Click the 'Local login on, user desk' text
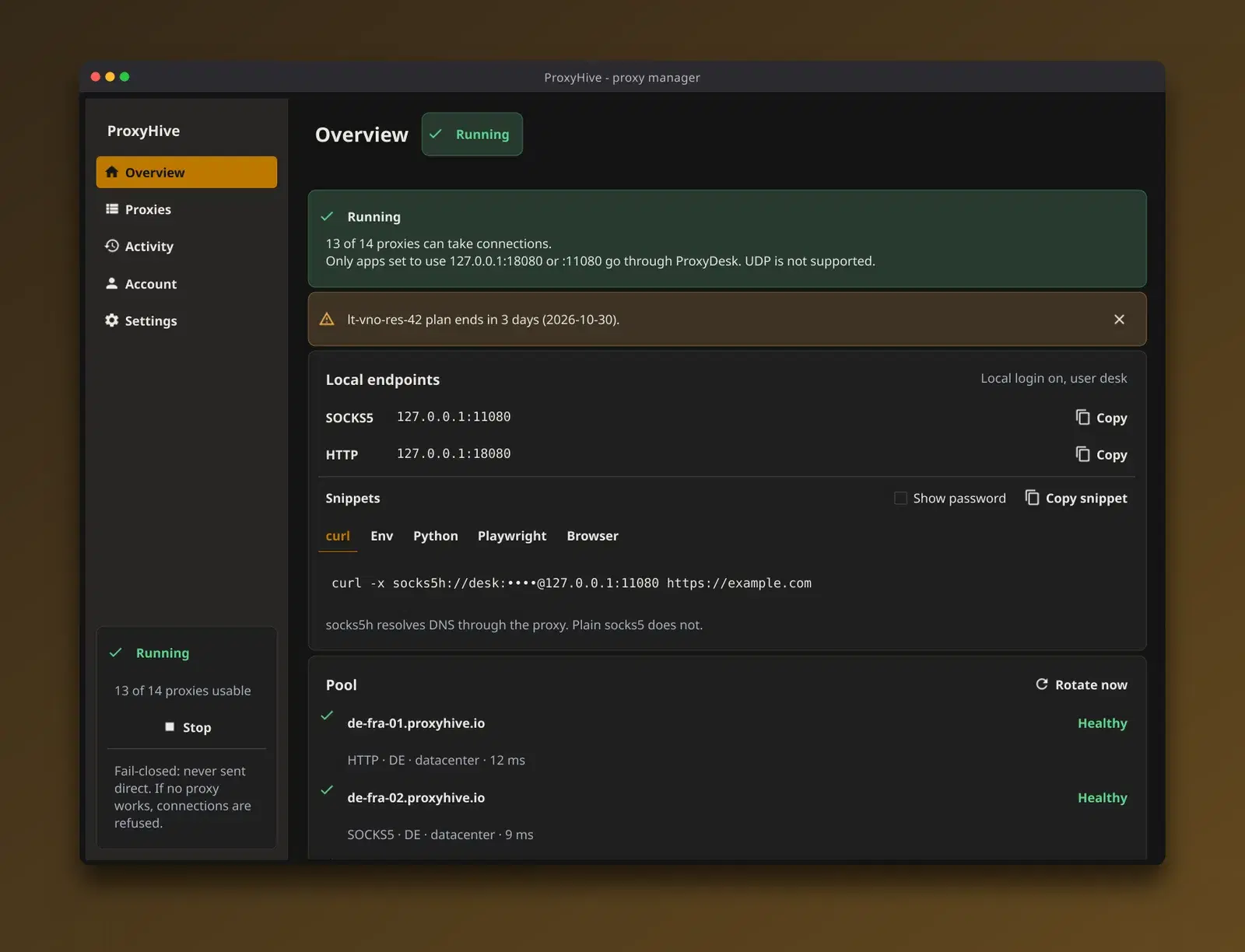 pos(1054,378)
